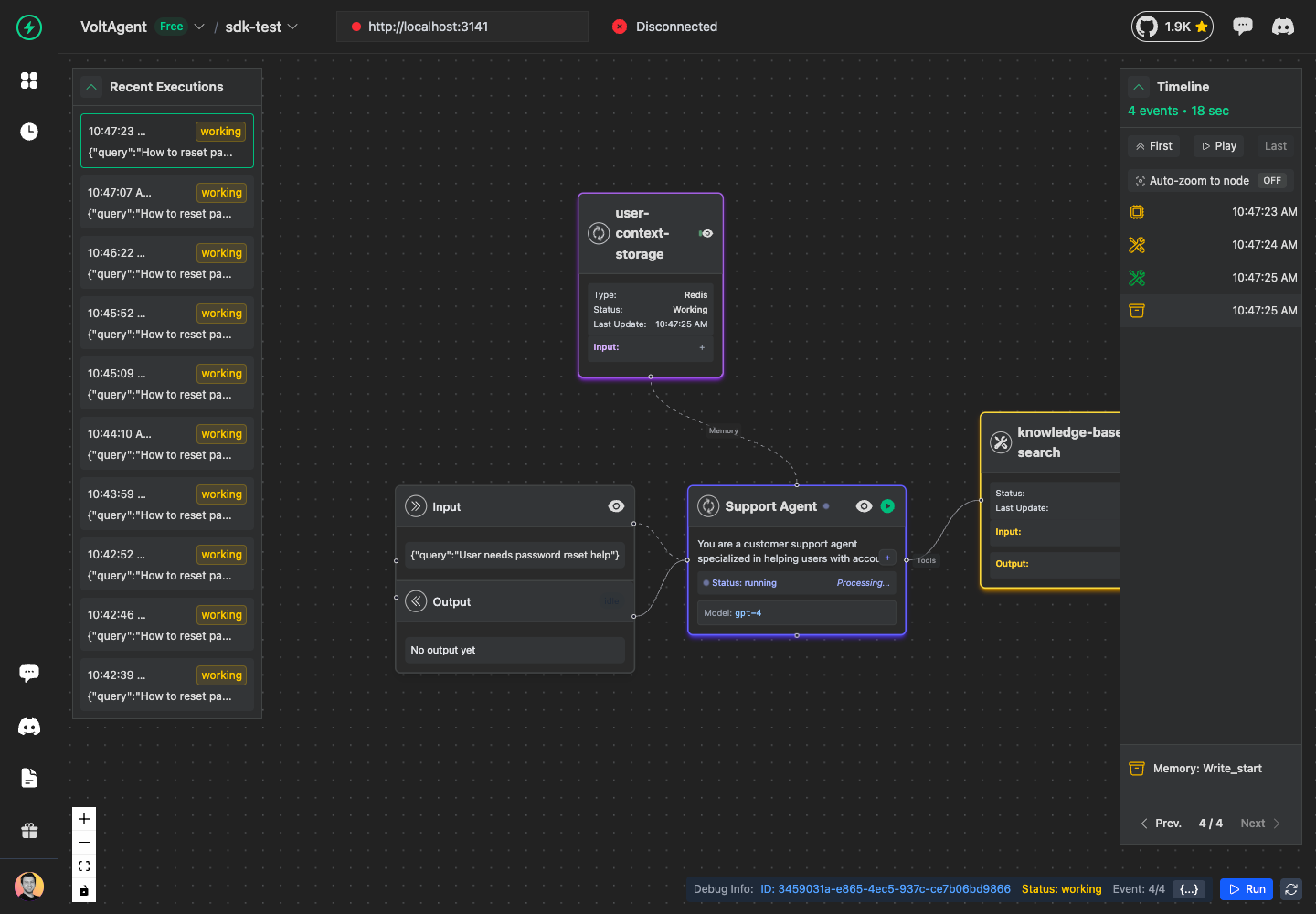Zoom in on the canvas

84,819
